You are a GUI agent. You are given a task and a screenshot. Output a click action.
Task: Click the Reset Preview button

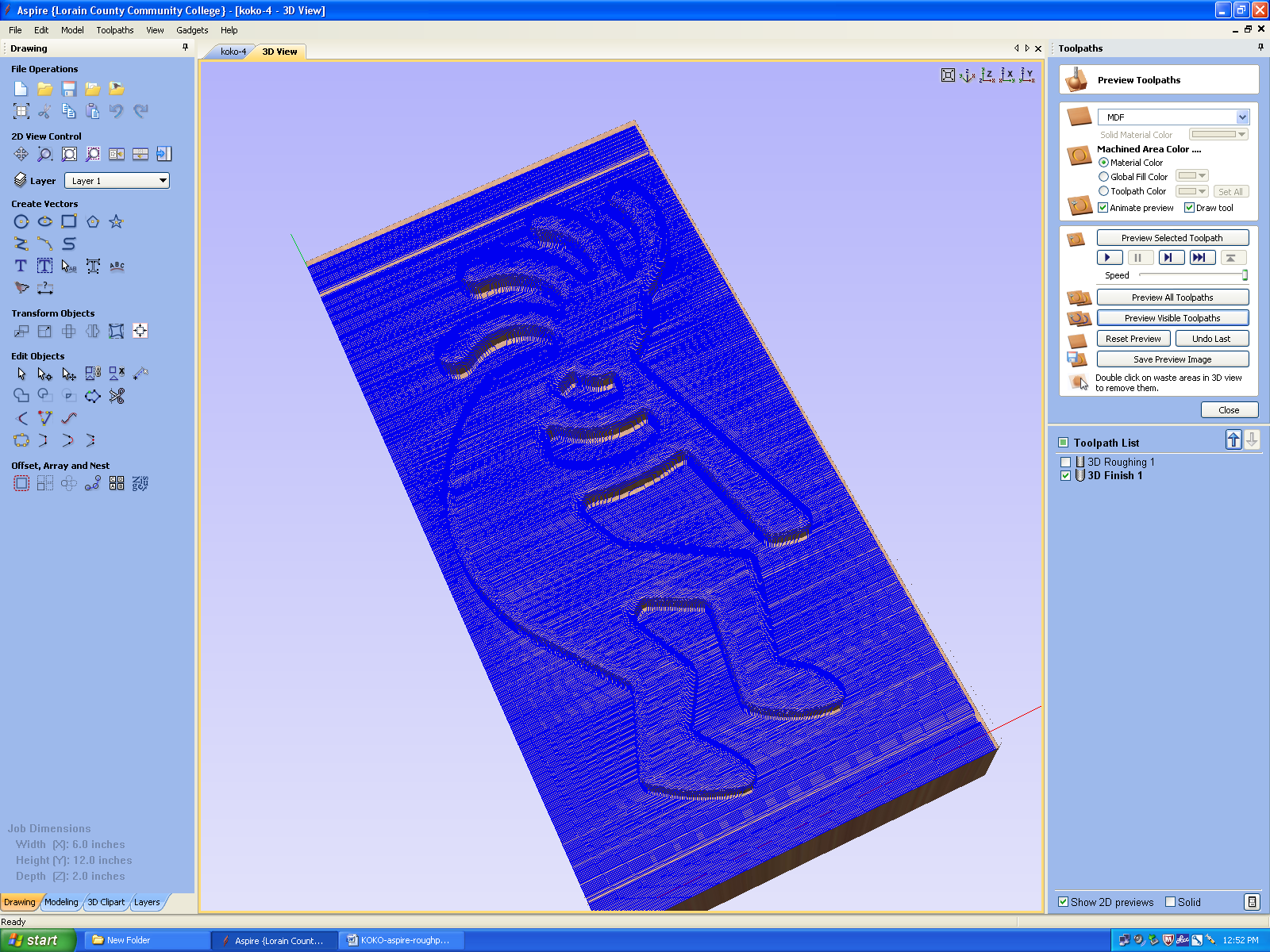tap(1133, 339)
